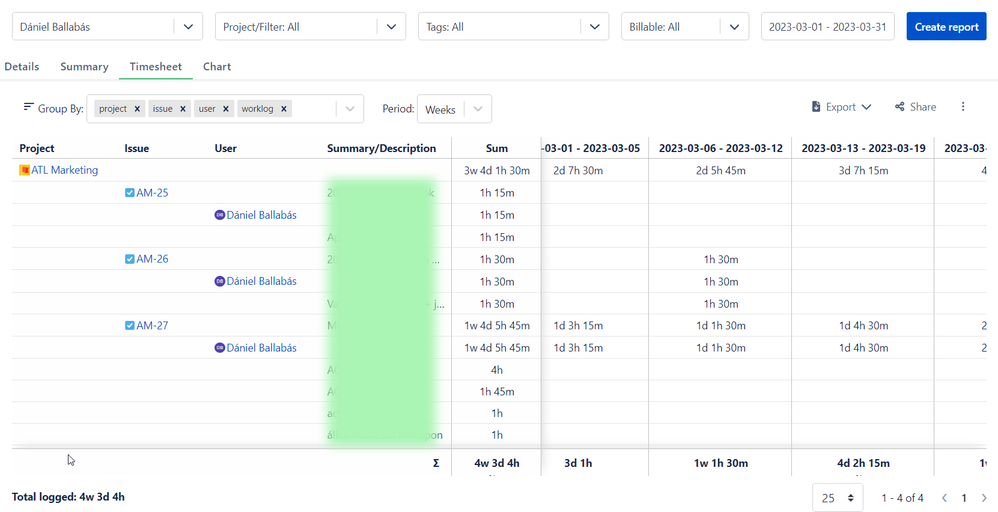The height and width of the screenshot is (512, 998).
Task: Remove the user group-by tag
Action: pyautogui.click(x=225, y=109)
